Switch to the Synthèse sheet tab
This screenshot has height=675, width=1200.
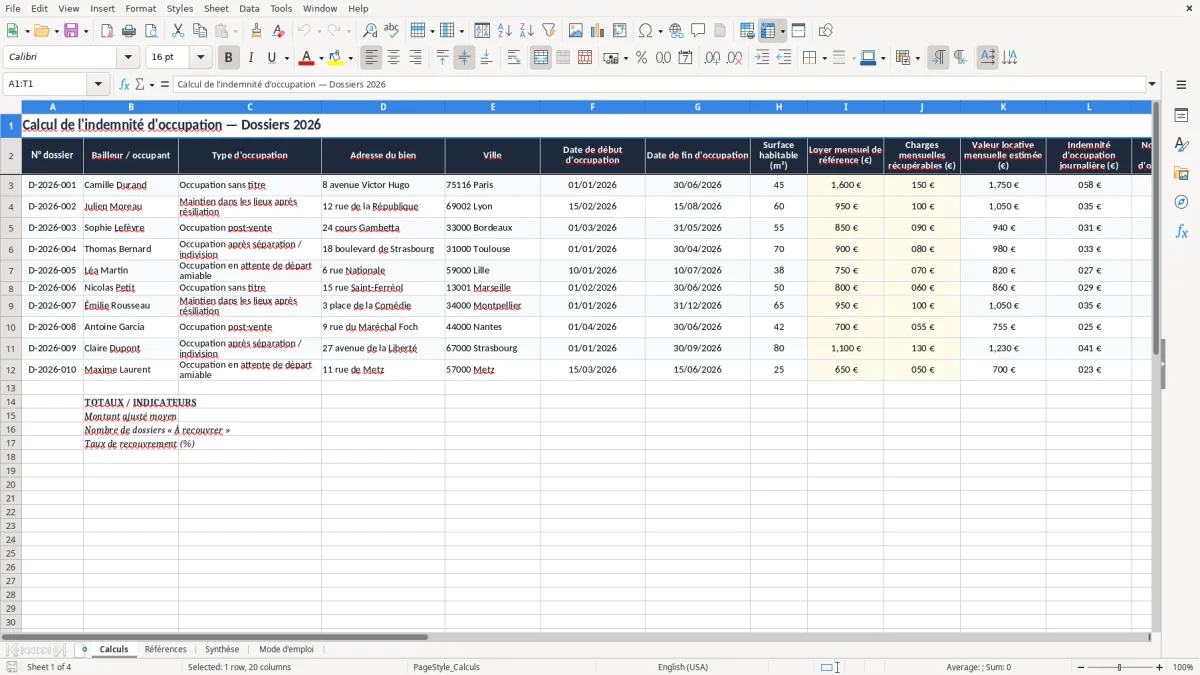tap(222, 649)
